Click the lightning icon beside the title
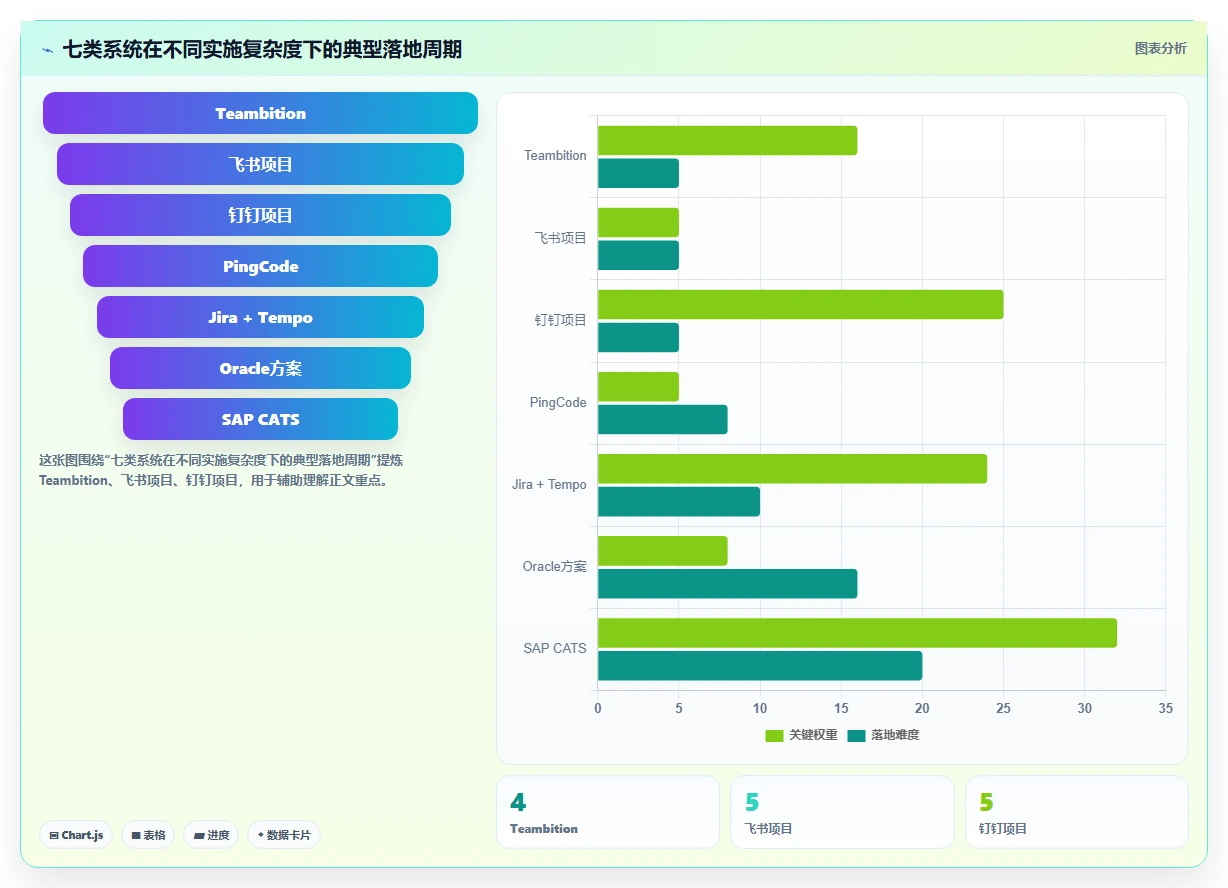 tap(48, 49)
